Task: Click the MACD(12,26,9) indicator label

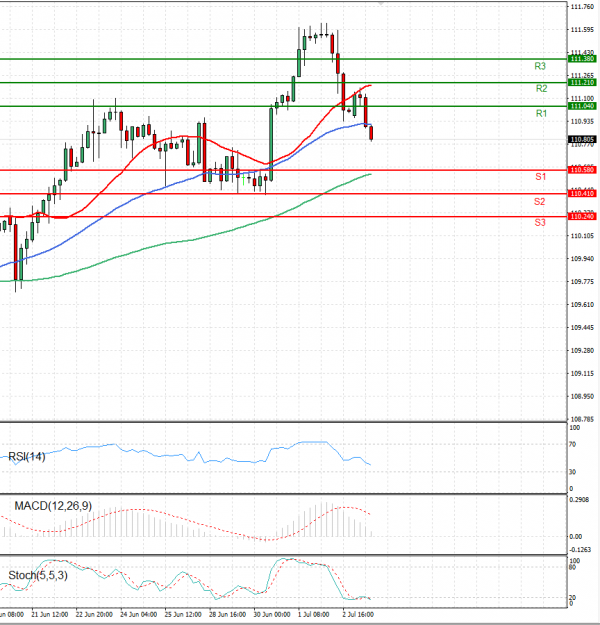Action: tap(53, 506)
